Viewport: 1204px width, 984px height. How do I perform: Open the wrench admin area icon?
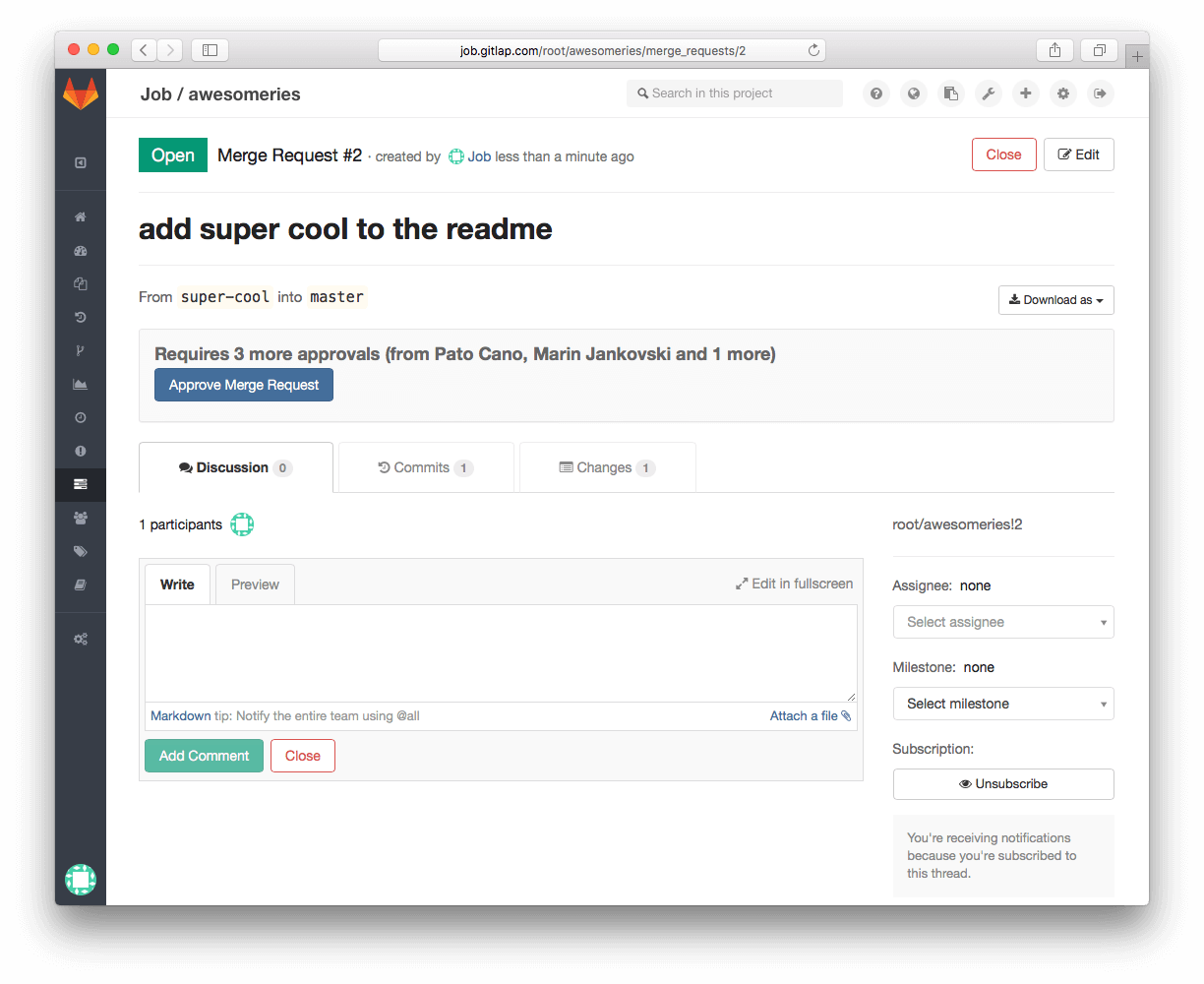pos(988,93)
